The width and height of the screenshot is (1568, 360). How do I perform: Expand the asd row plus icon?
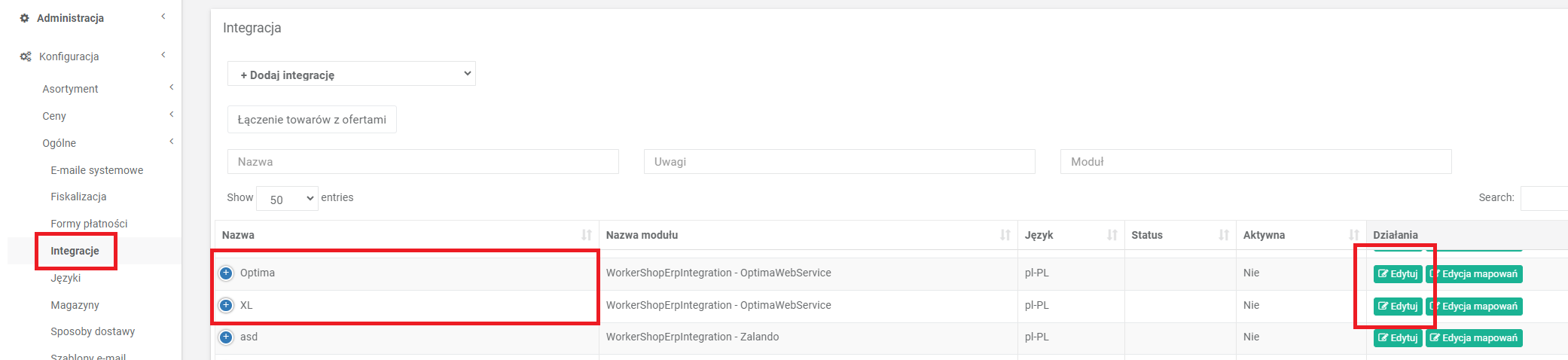tap(226, 337)
